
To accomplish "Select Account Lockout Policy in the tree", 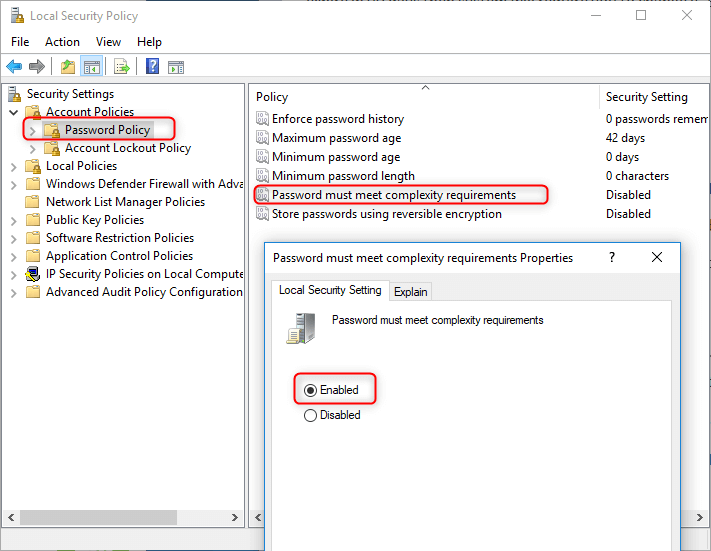I will pyautogui.click(x=127, y=148).
